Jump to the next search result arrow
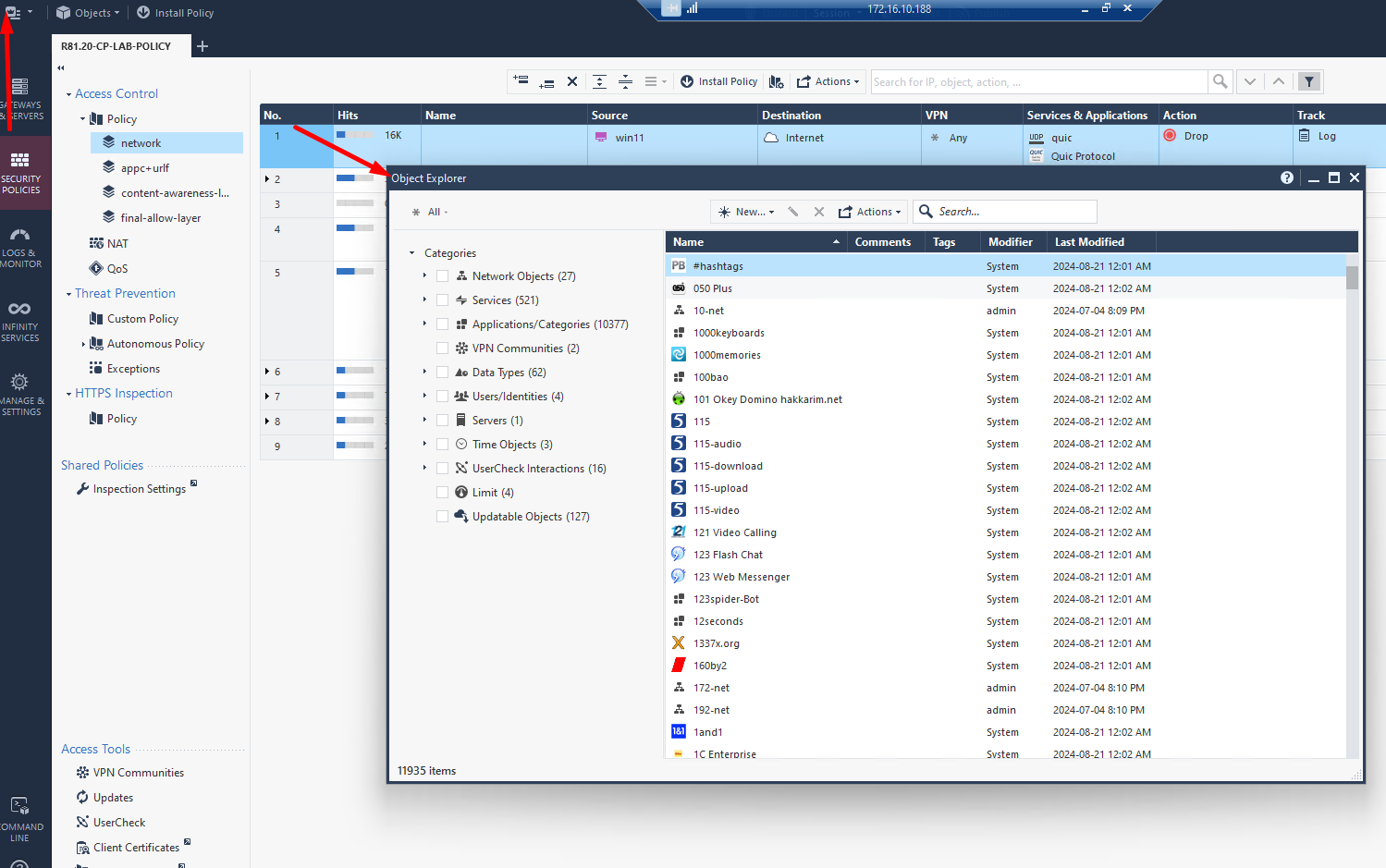Image resolution: width=1386 pixels, height=868 pixels. tap(1250, 81)
